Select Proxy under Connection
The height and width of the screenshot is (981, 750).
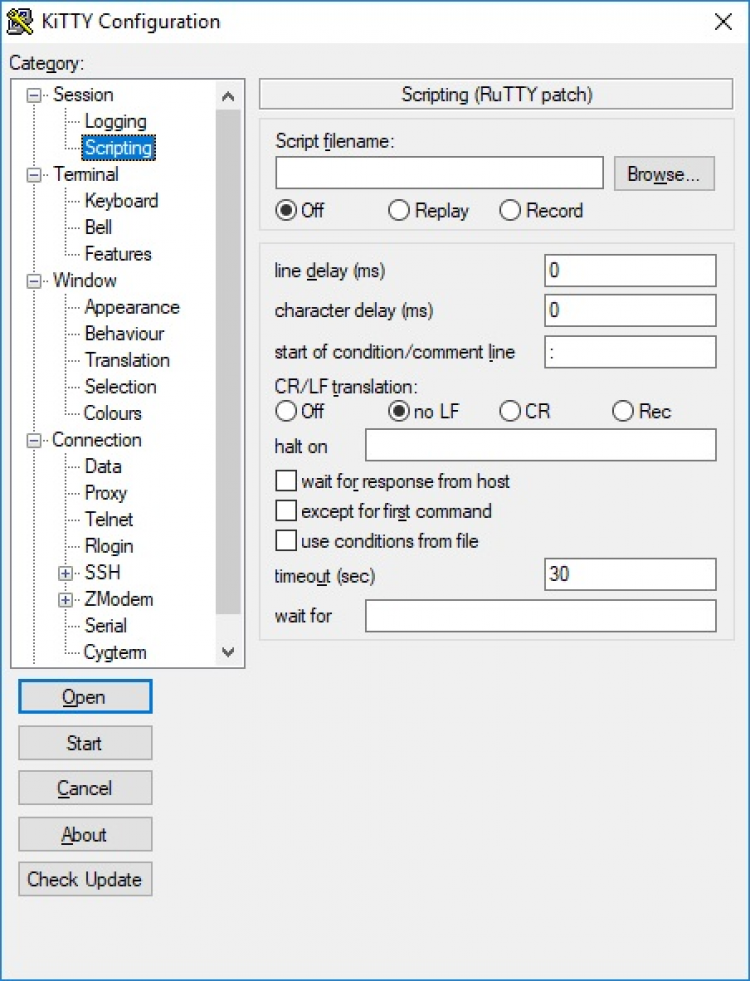105,493
